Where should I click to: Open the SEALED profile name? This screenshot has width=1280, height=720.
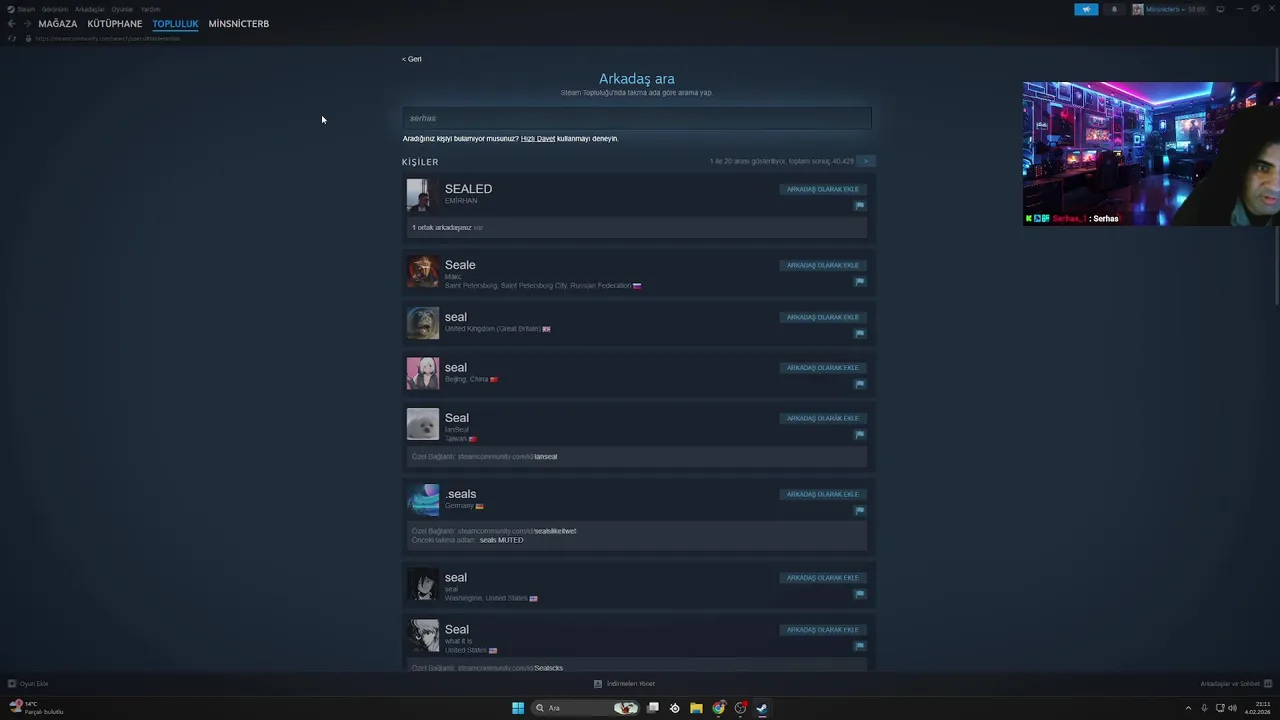pos(468,188)
